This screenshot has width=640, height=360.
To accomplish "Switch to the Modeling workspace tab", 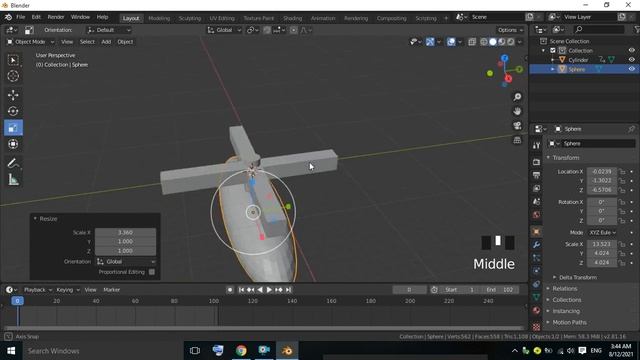I will pos(159,18).
